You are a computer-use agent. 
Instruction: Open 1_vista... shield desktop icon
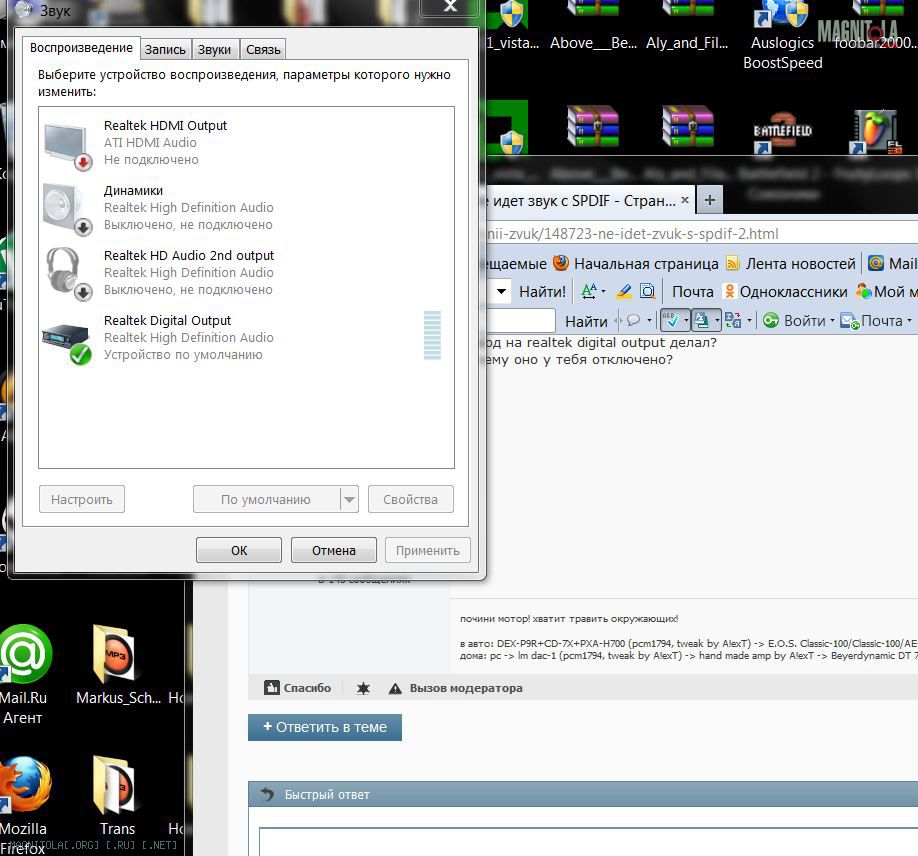click(512, 26)
